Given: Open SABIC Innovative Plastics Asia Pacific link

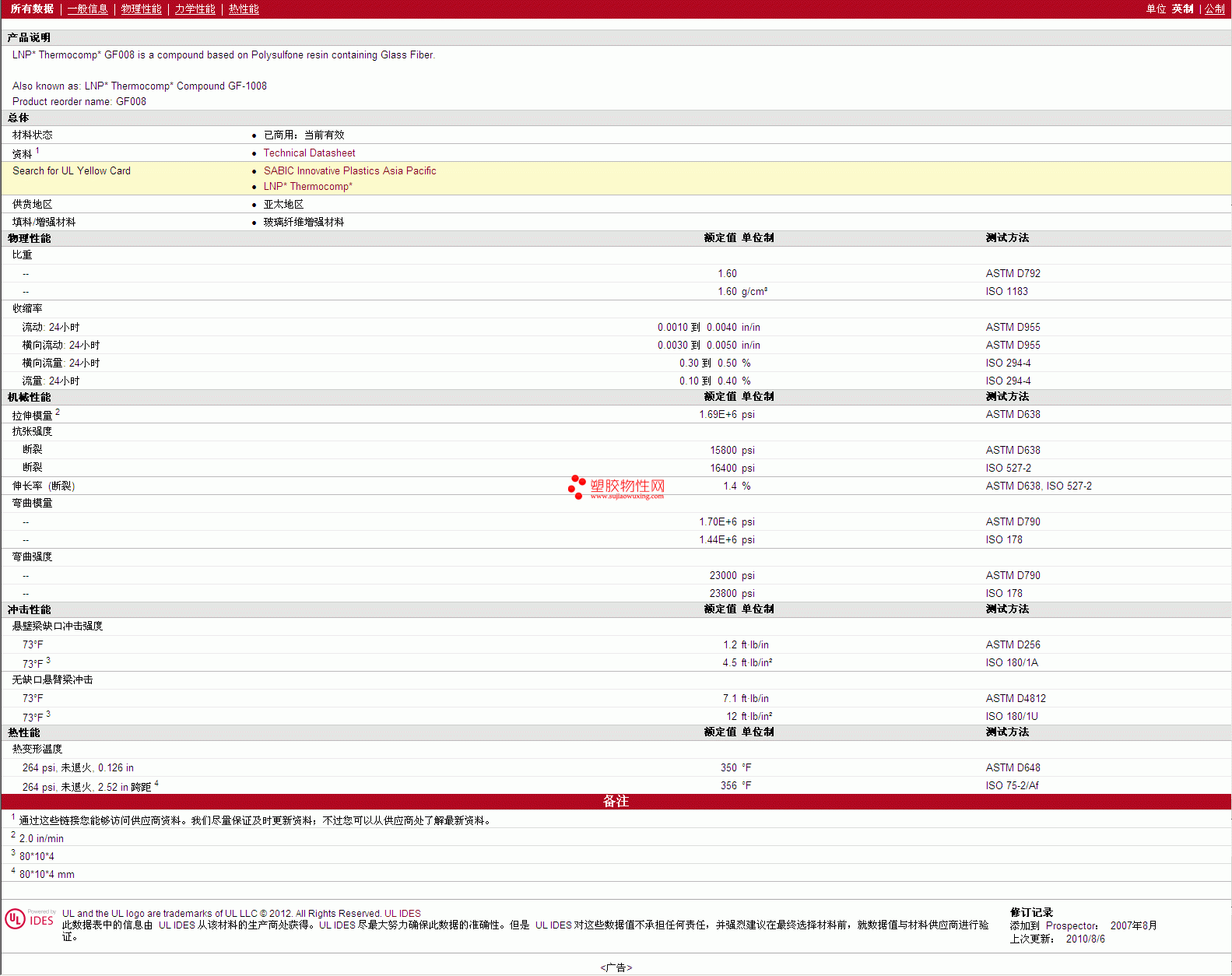Looking at the screenshot, I should click(349, 171).
